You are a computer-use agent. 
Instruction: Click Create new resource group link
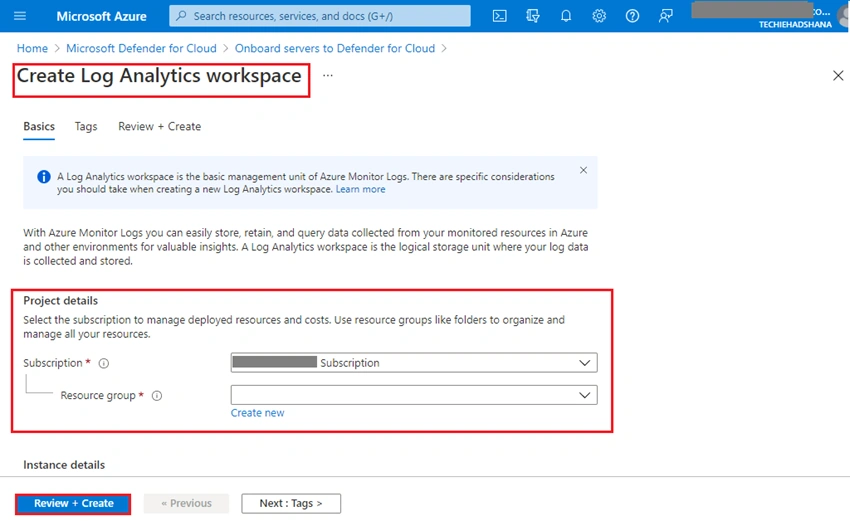tap(257, 413)
